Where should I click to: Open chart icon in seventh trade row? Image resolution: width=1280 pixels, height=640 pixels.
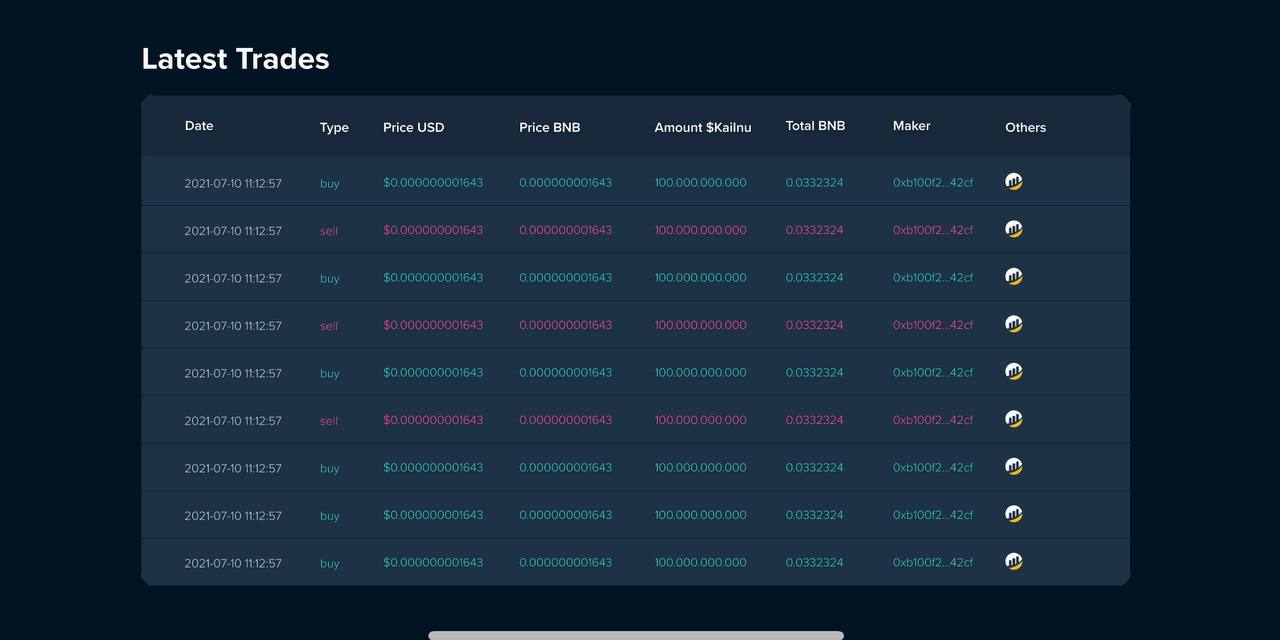coord(1013,467)
